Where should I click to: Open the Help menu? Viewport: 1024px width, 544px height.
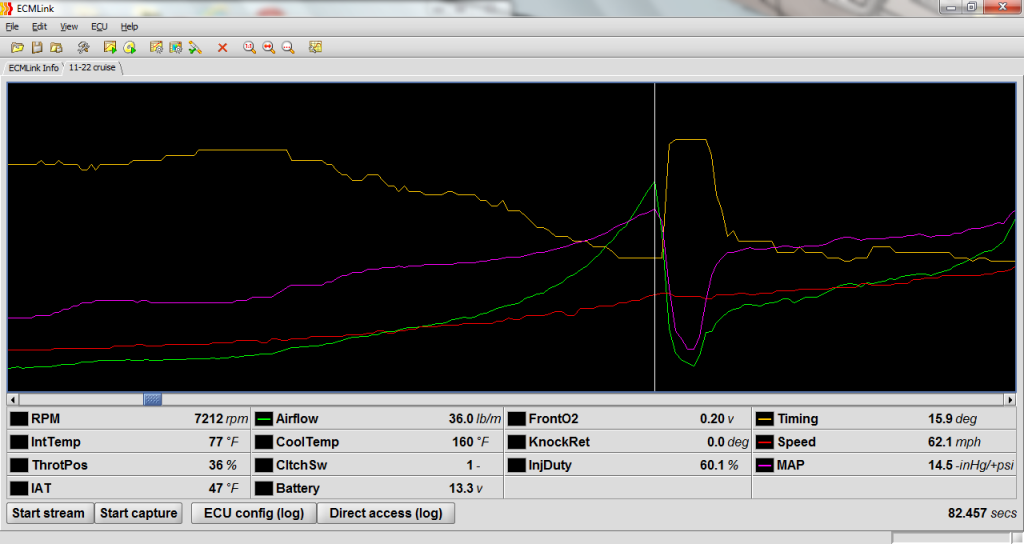pos(129,27)
